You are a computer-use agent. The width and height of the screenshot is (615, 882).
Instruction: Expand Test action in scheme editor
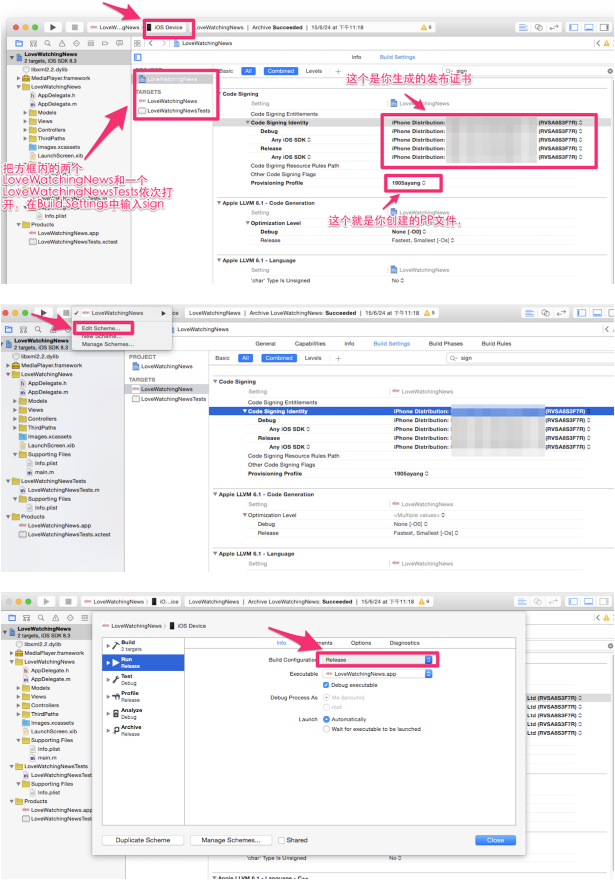pyautogui.click(x=109, y=680)
